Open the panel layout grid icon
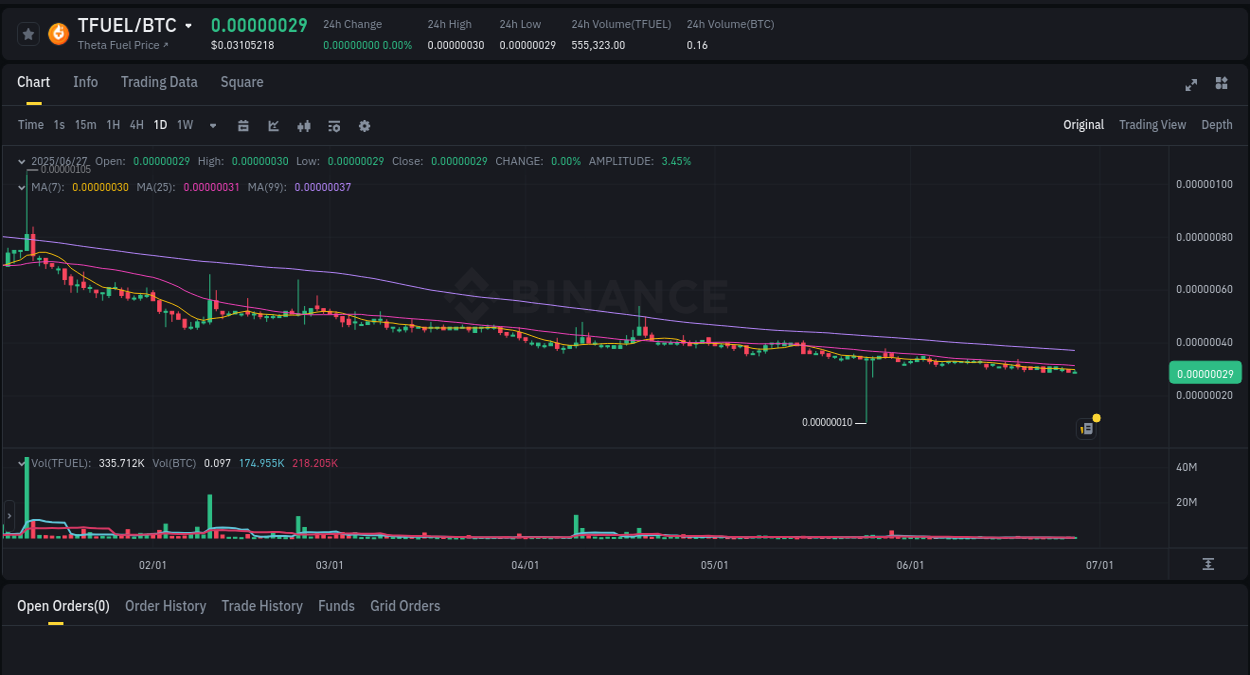Image resolution: width=1250 pixels, height=675 pixels. [x=1221, y=84]
